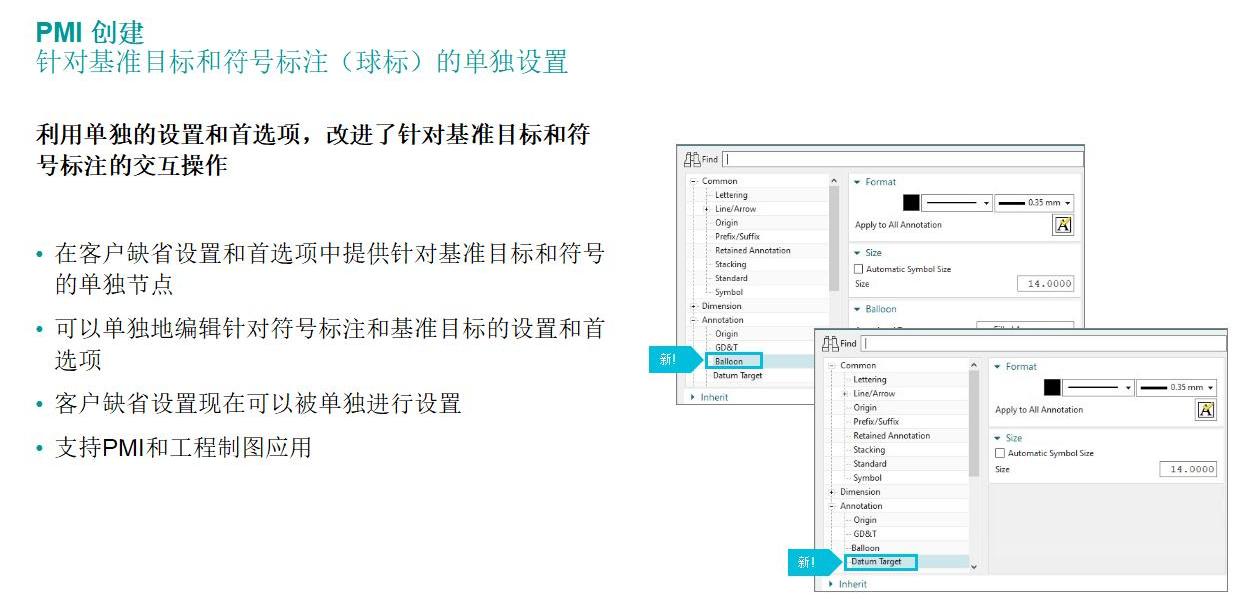
Task: Collapse the Common node in back dialog
Action: click(x=693, y=181)
